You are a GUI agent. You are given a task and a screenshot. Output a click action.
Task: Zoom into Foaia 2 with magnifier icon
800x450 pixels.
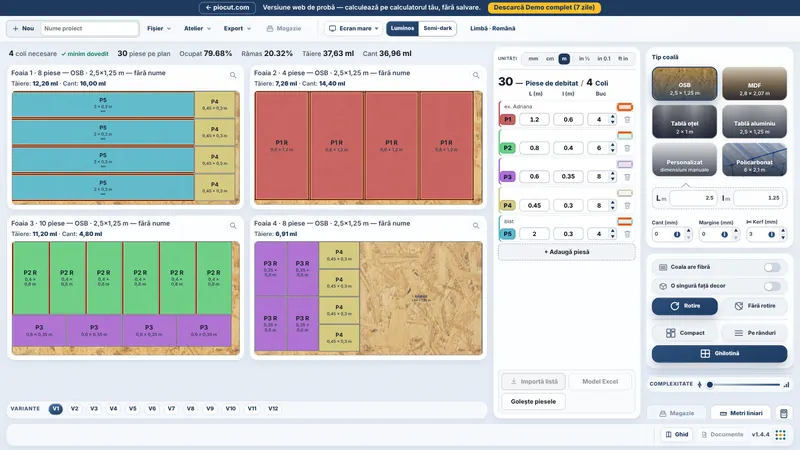[476, 75]
